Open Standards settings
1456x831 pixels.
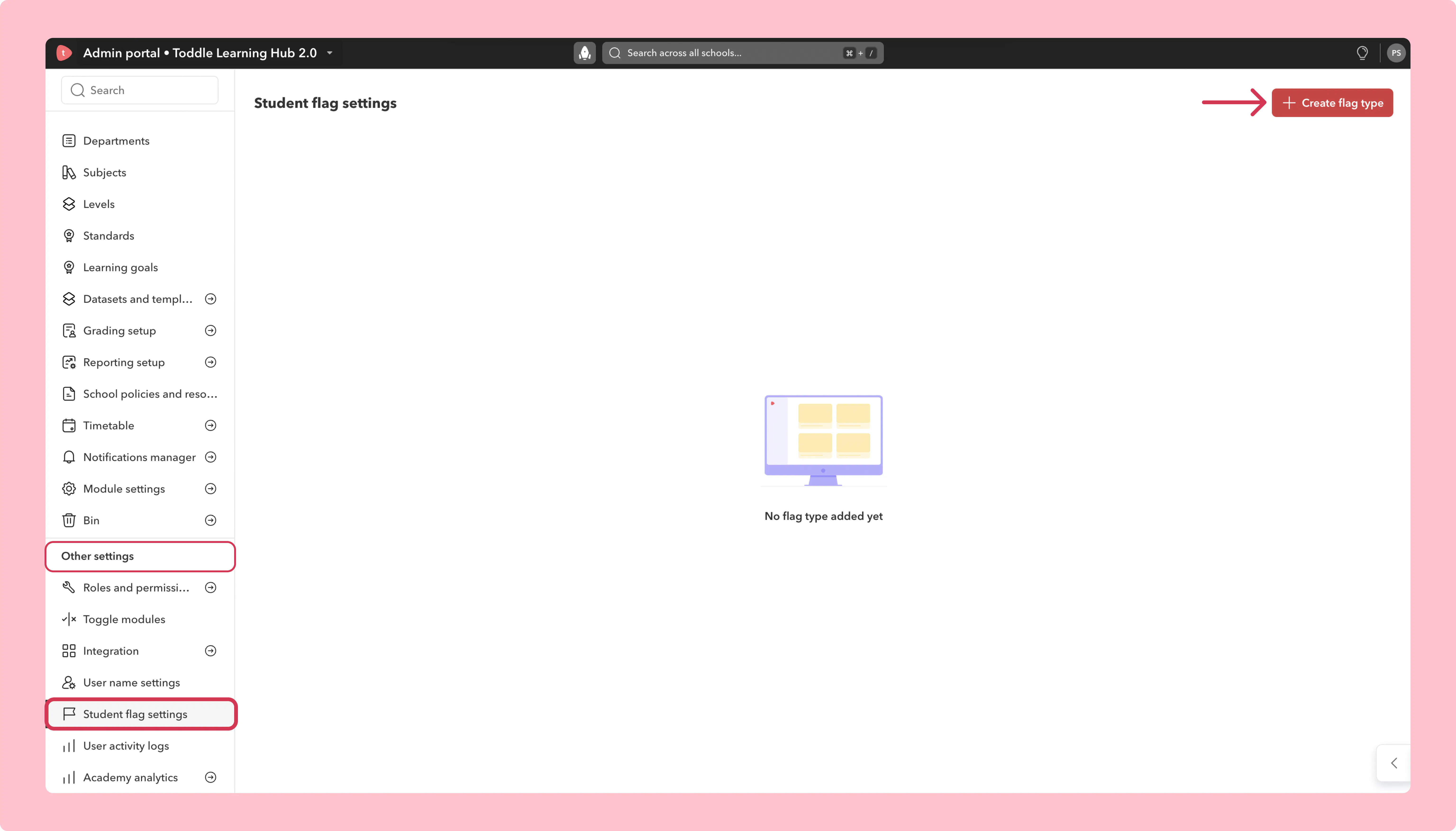pos(140,236)
